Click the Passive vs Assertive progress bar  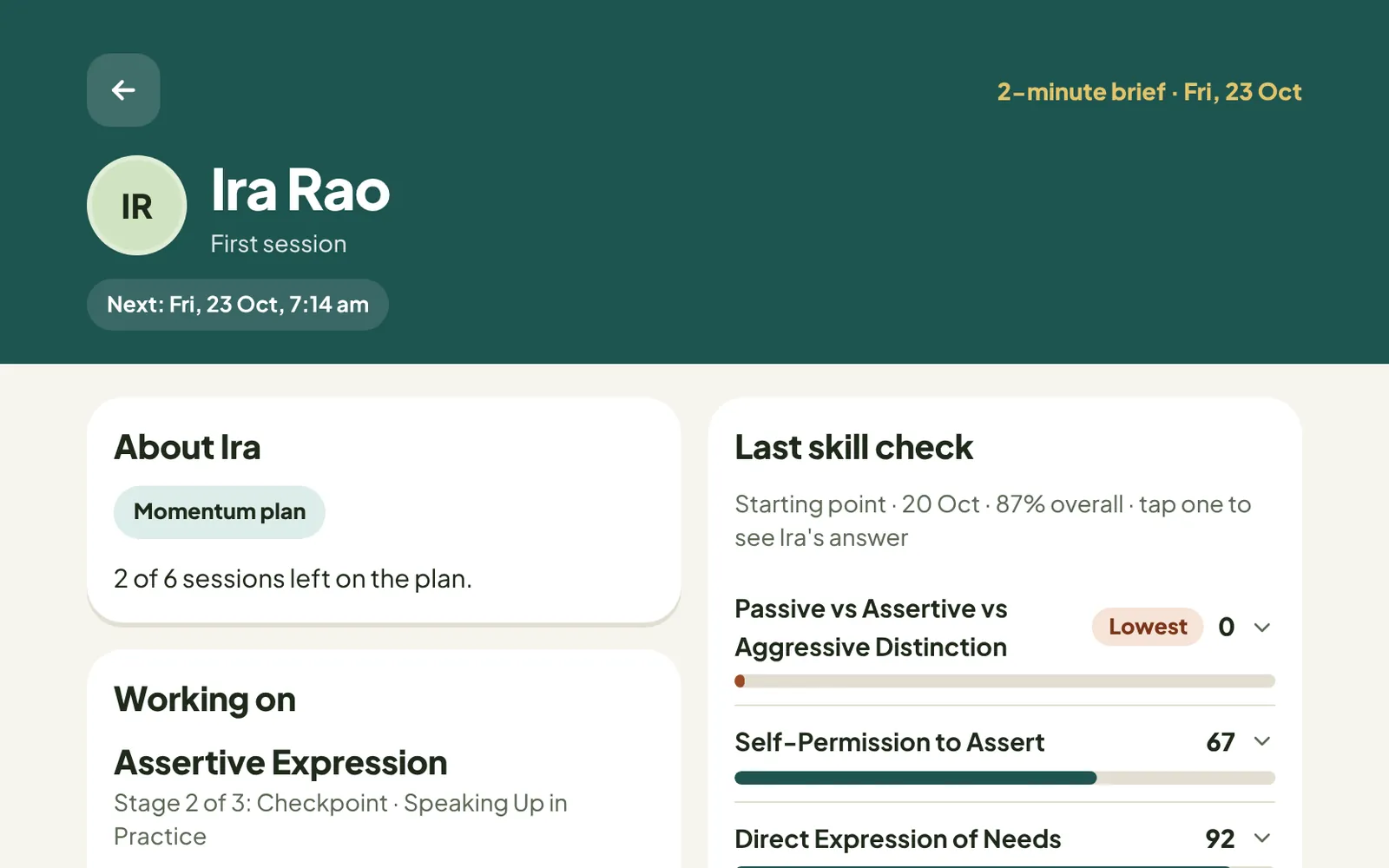(1004, 681)
